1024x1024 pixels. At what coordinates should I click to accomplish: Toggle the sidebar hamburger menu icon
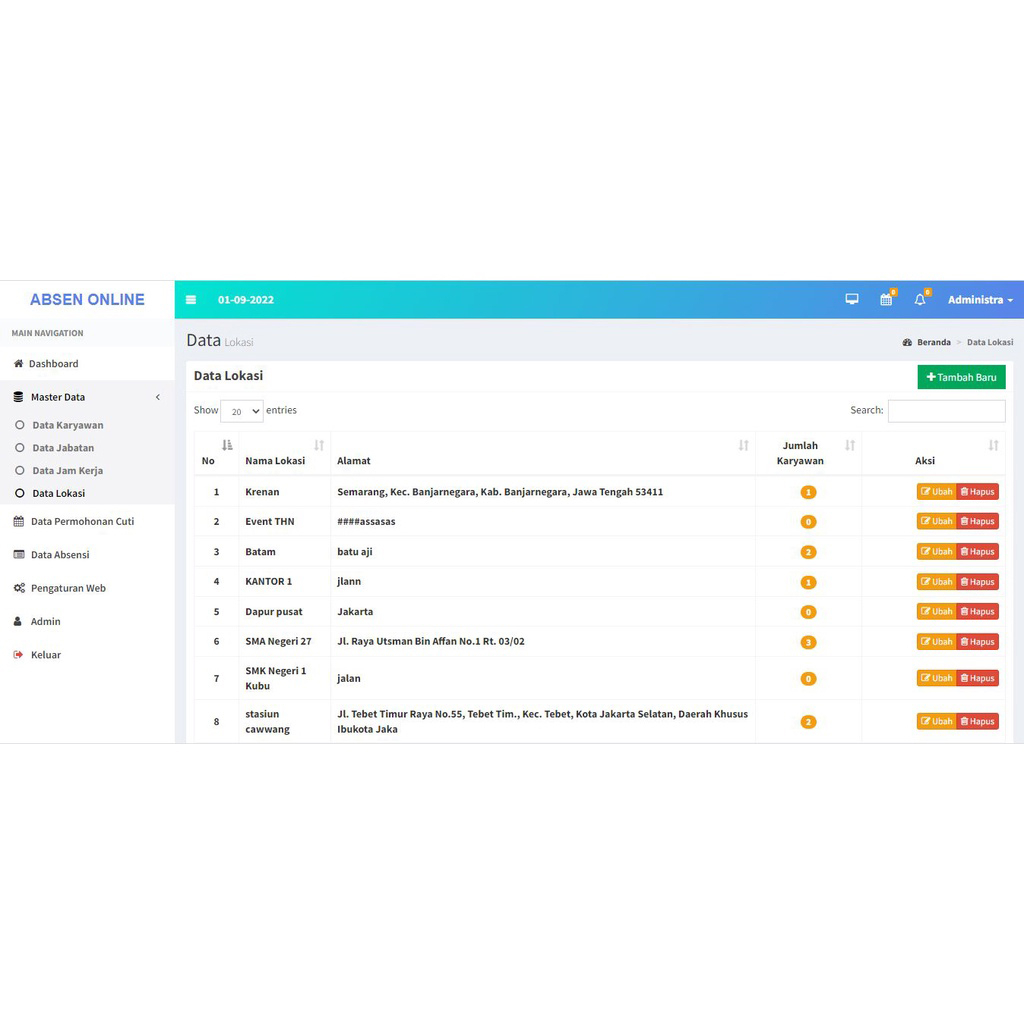pos(191,300)
